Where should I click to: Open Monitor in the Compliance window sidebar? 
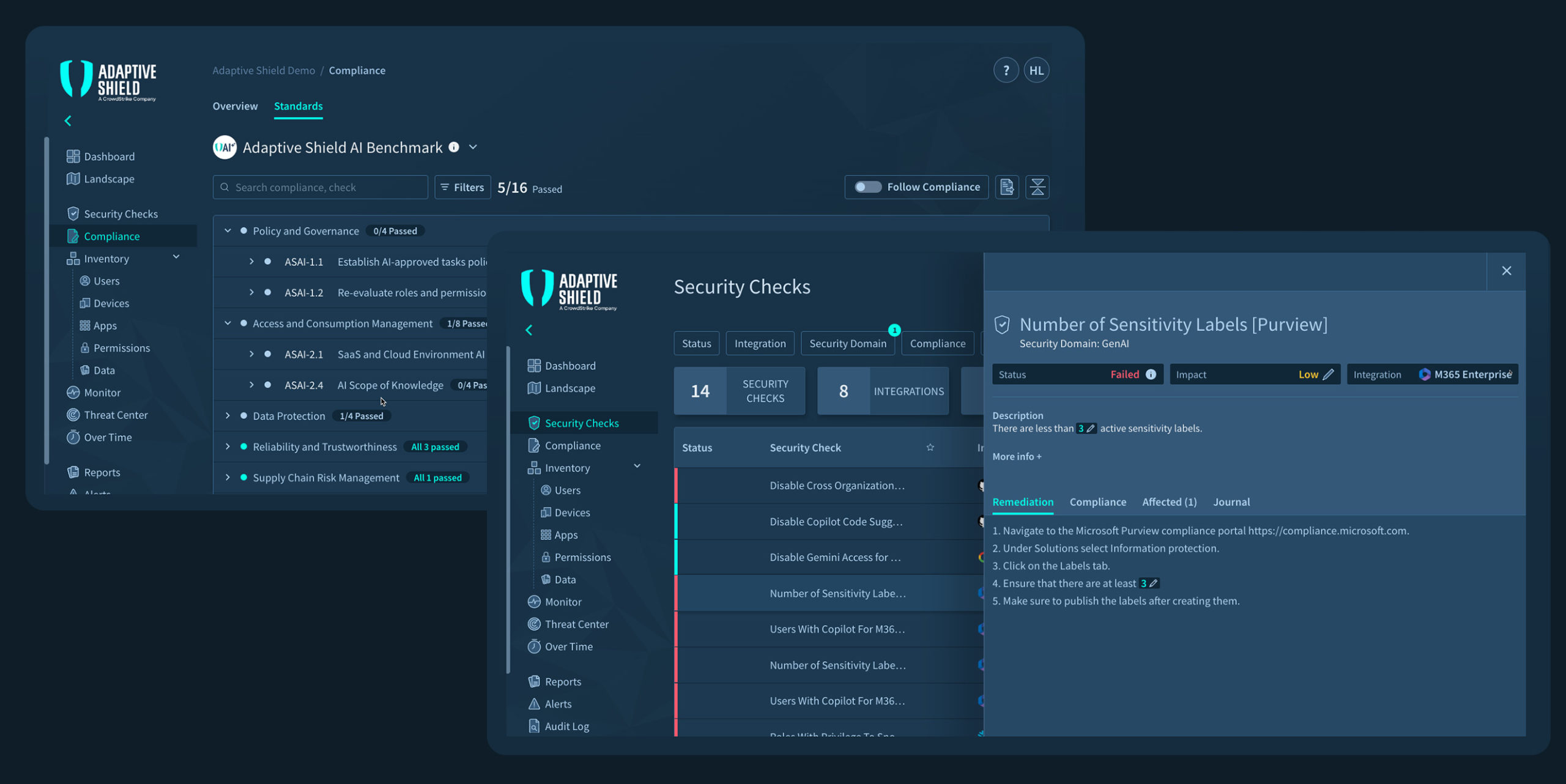coord(94,393)
